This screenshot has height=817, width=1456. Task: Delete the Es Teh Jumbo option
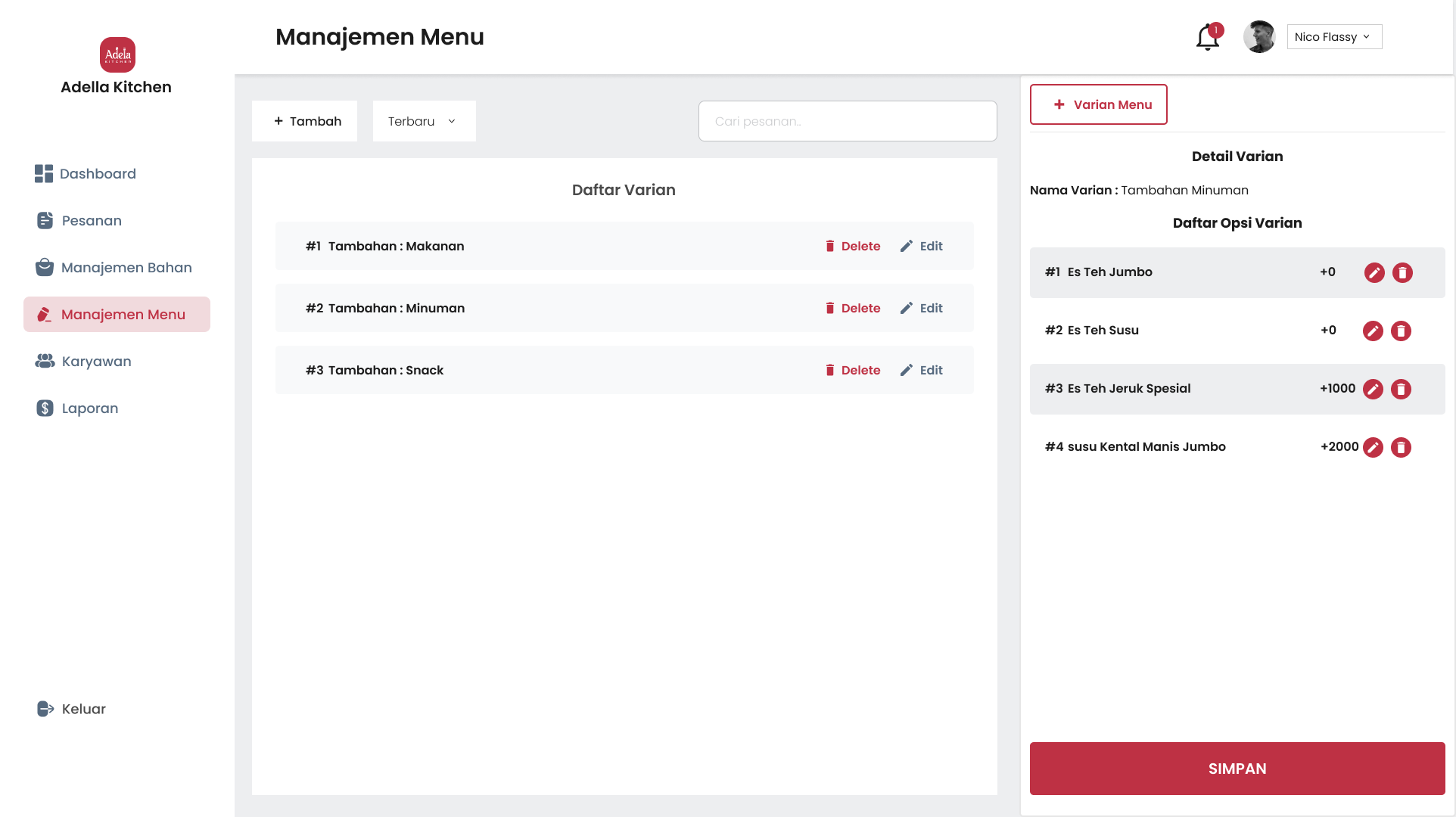[1402, 272]
